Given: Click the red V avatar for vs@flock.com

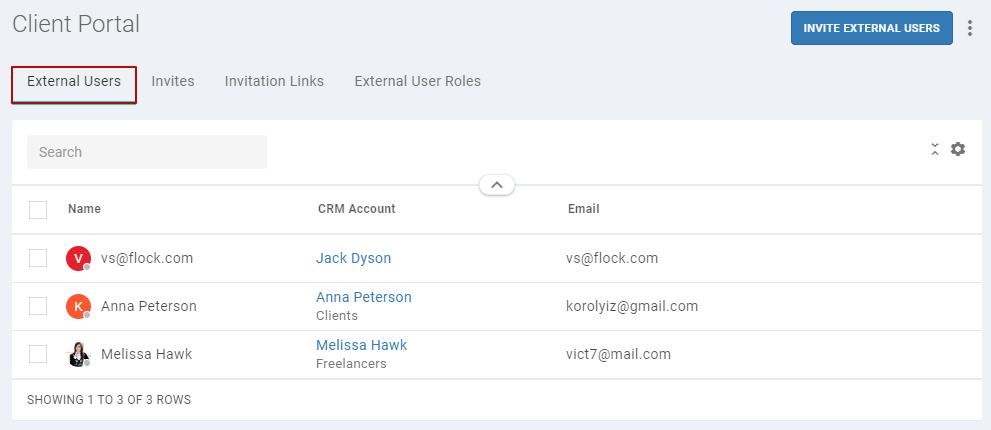Looking at the screenshot, I should pyautogui.click(x=78, y=258).
